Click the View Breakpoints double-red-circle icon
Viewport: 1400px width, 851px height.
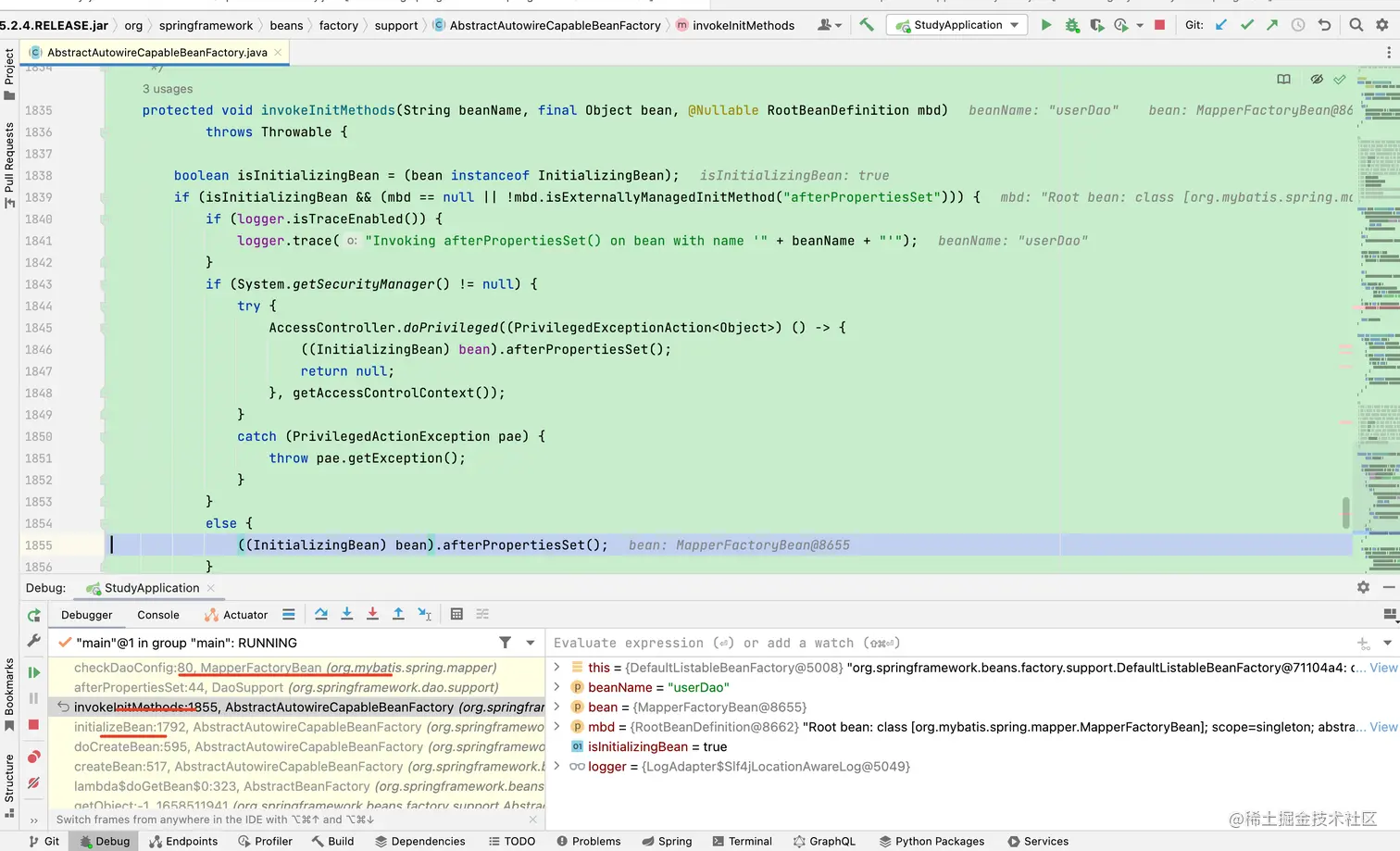tap(34, 757)
